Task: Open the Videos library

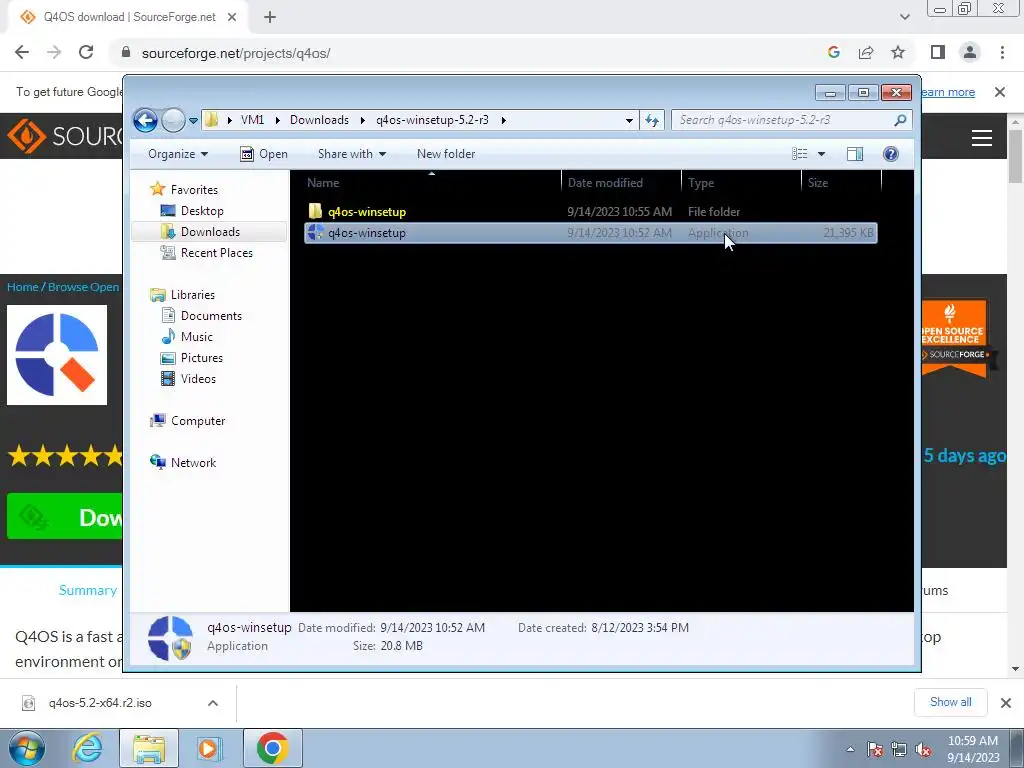Action: 198,379
